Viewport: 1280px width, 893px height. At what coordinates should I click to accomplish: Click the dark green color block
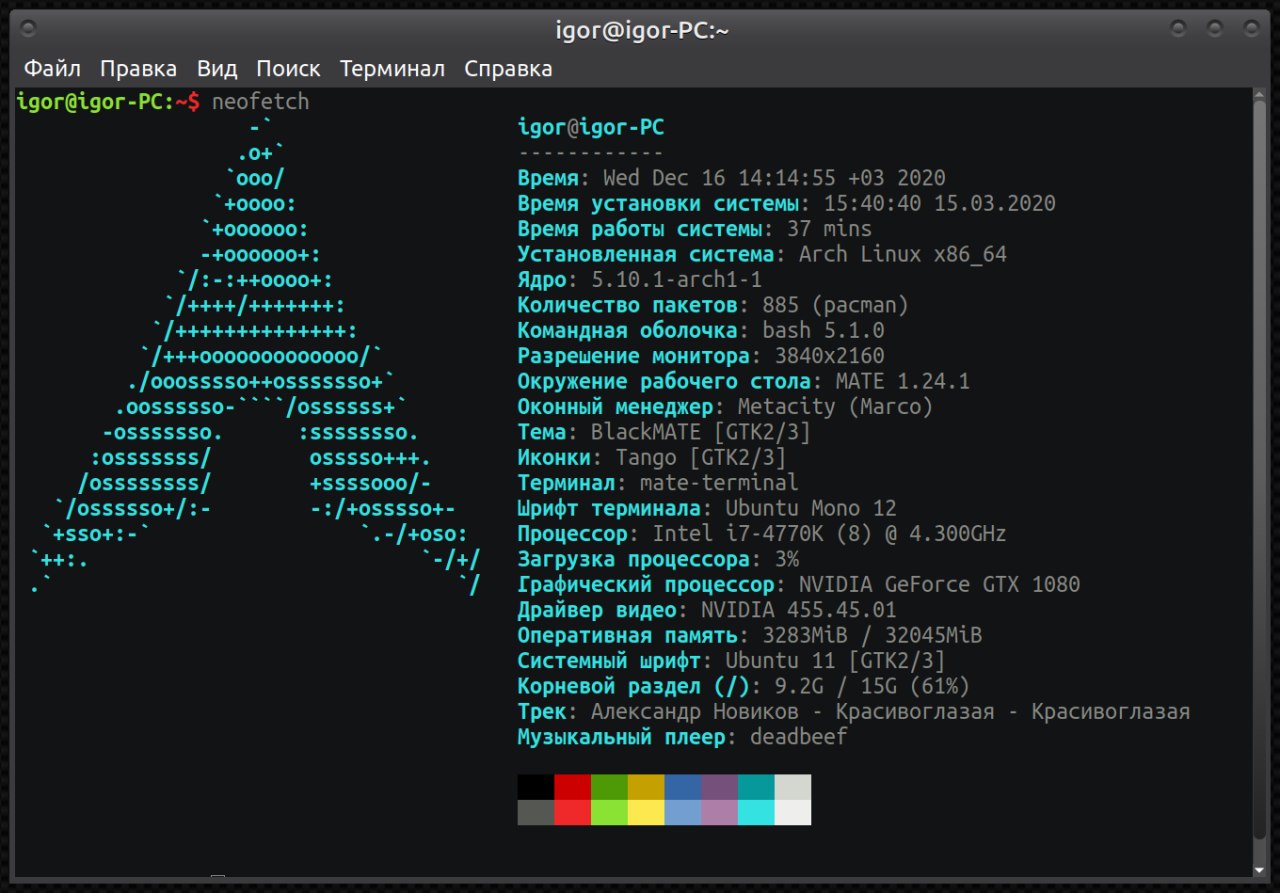(x=609, y=787)
